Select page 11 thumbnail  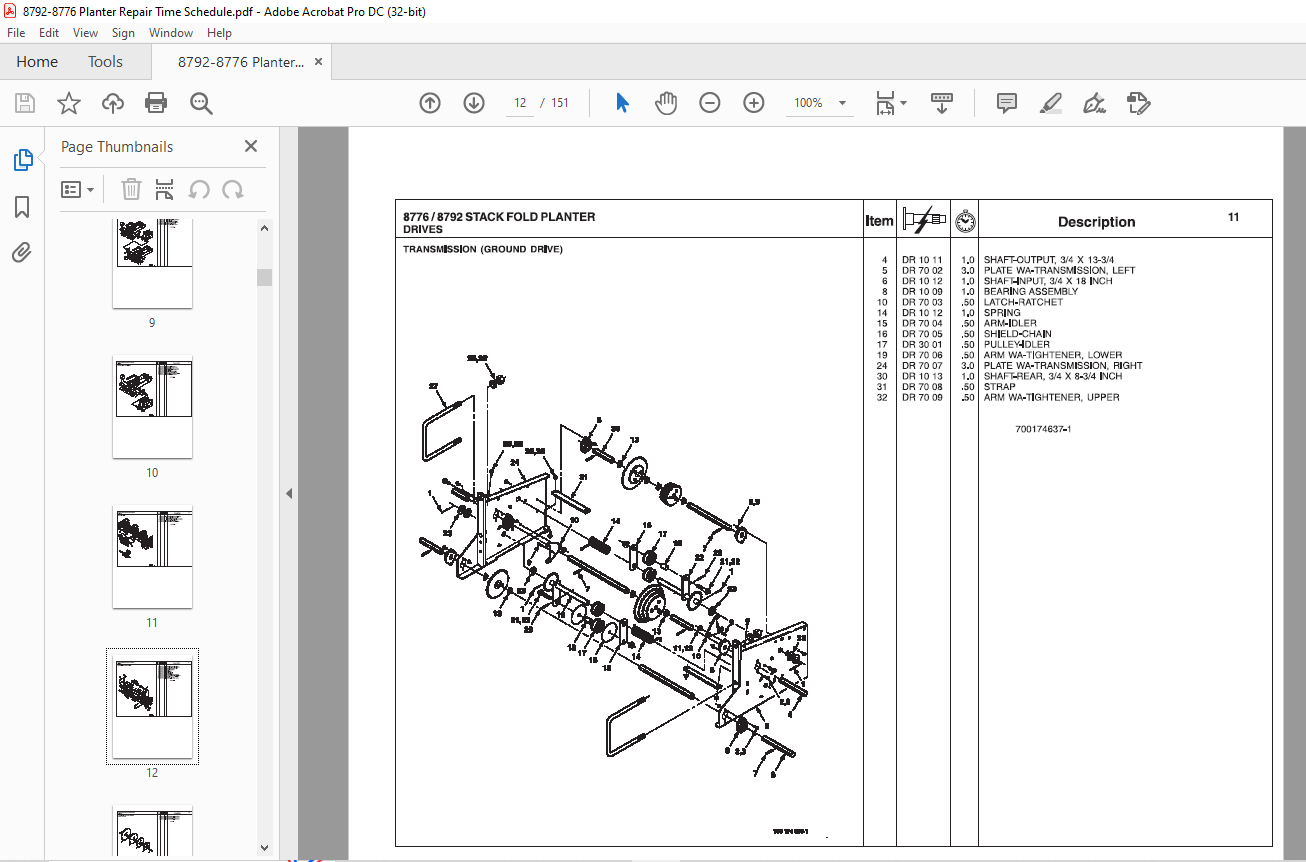click(x=152, y=558)
